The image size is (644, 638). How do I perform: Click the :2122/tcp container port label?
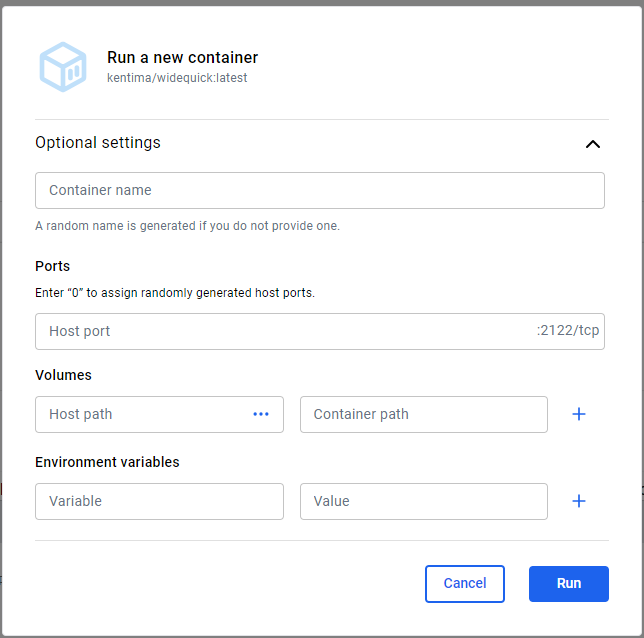coord(568,331)
